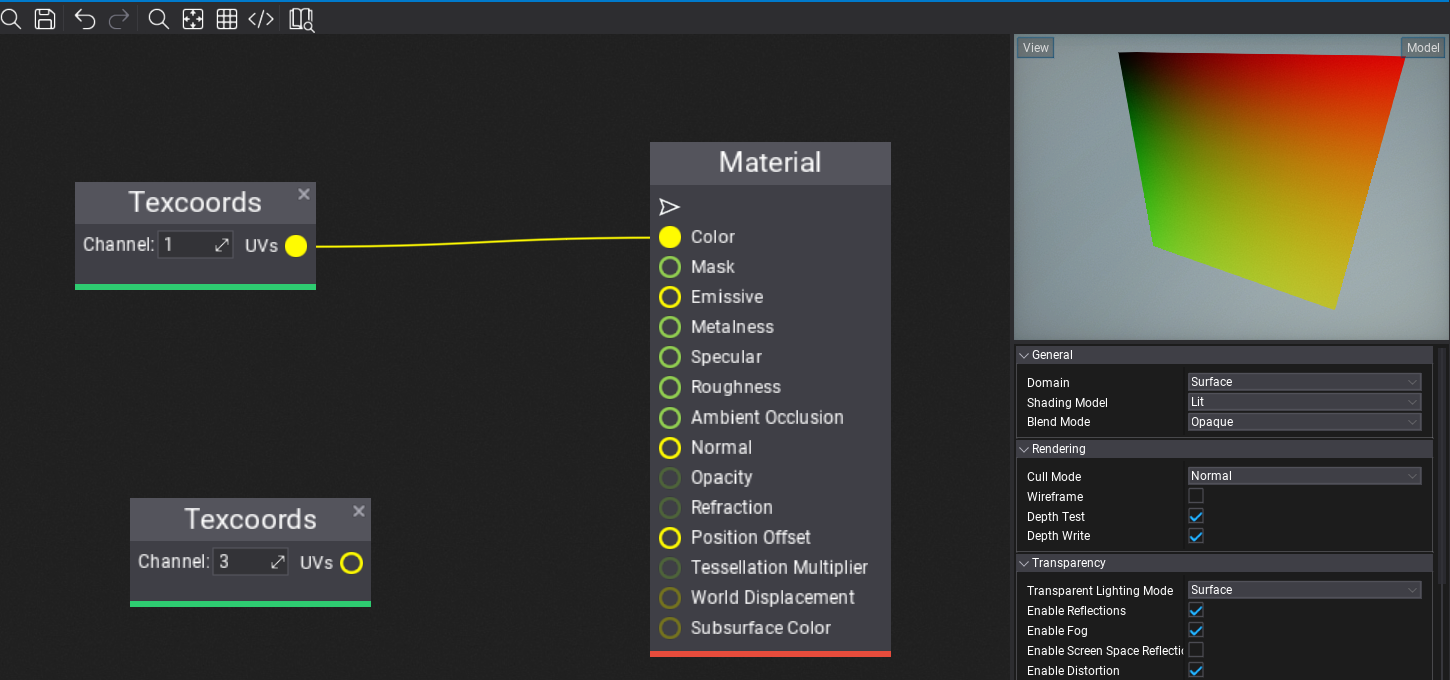
Task: Click the Material node arrow output
Action: [669, 207]
